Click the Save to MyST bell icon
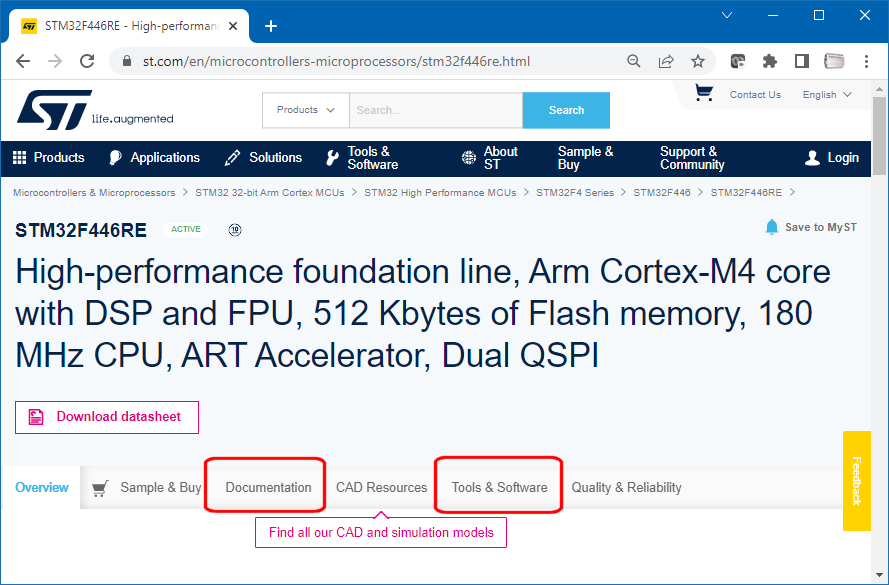The width and height of the screenshot is (889, 585). (772, 227)
